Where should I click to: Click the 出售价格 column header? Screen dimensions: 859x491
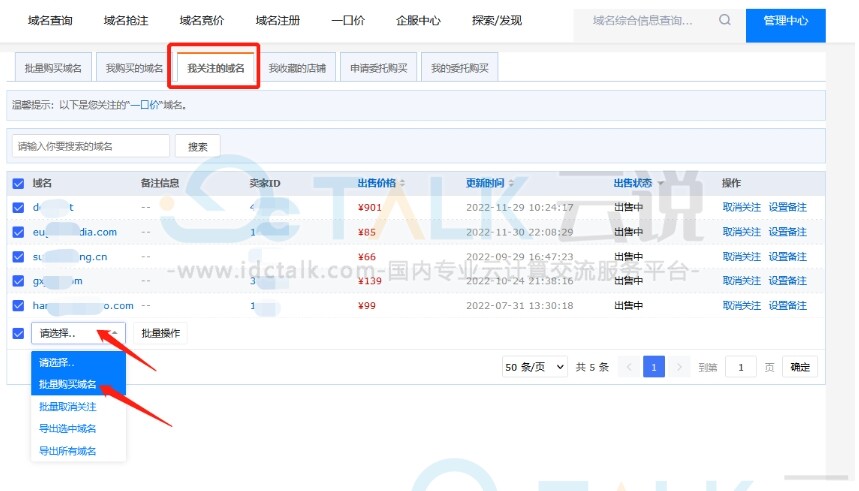(x=376, y=183)
